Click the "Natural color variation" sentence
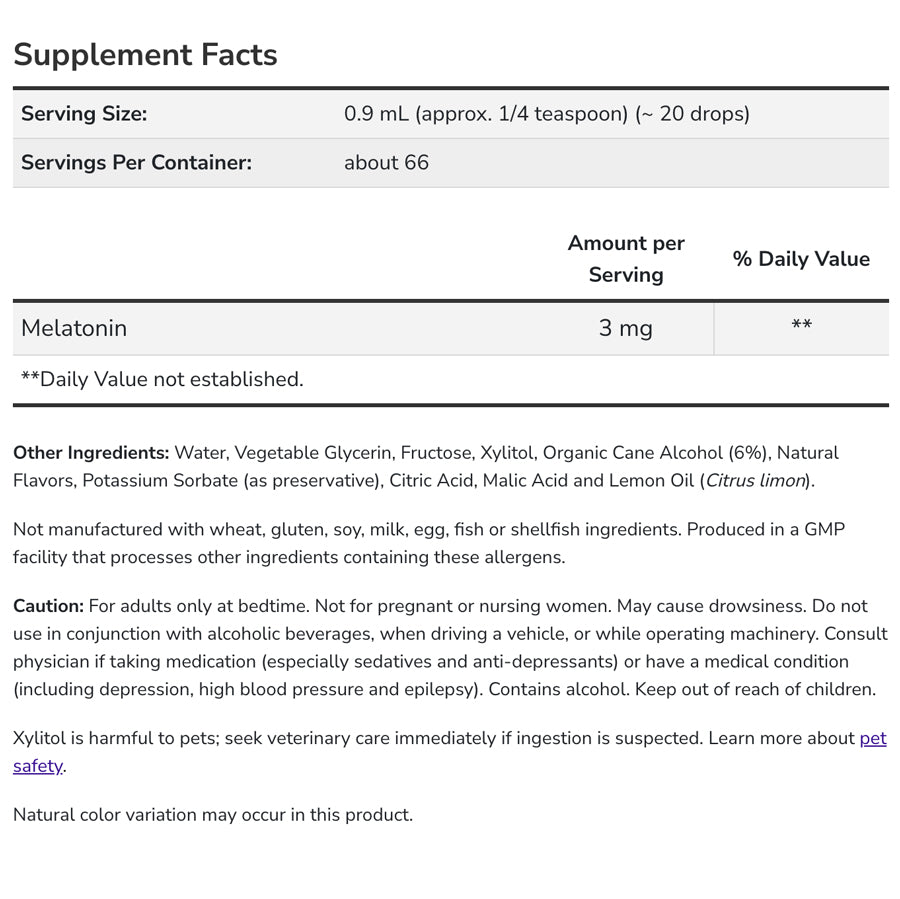 click(x=212, y=815)
